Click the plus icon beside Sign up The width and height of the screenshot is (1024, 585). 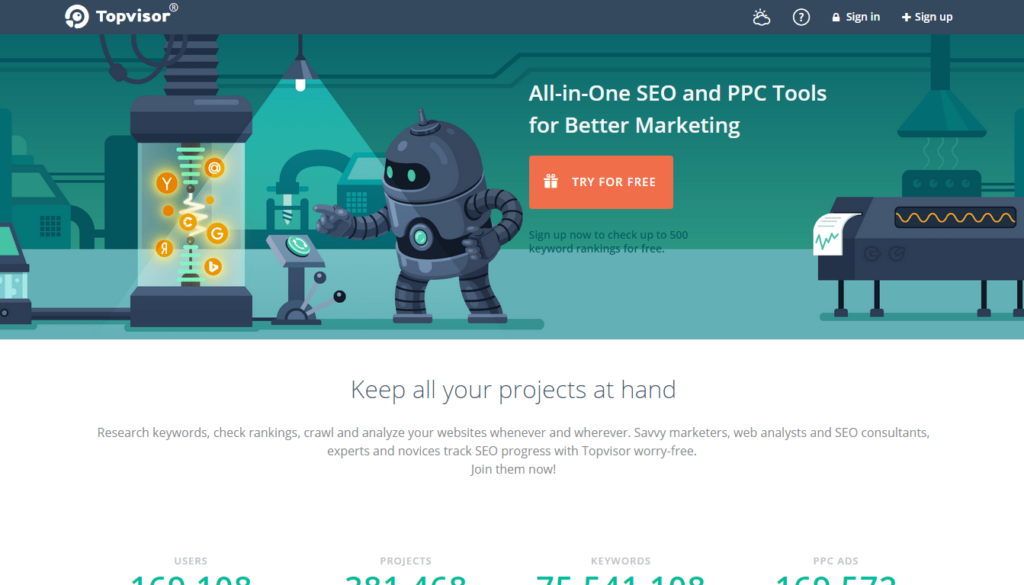906,18
